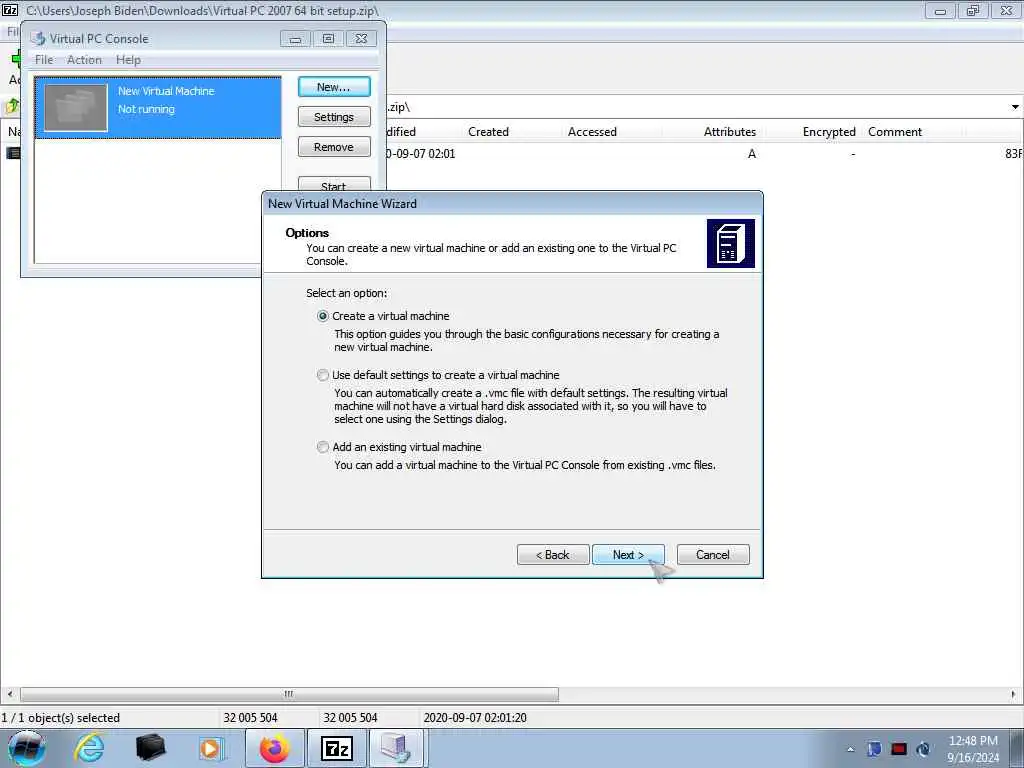Viewport: 1024px width, 768px height.
Task: Click 7-Zip scrollbar right arrow
Action: click(1014, 694)
